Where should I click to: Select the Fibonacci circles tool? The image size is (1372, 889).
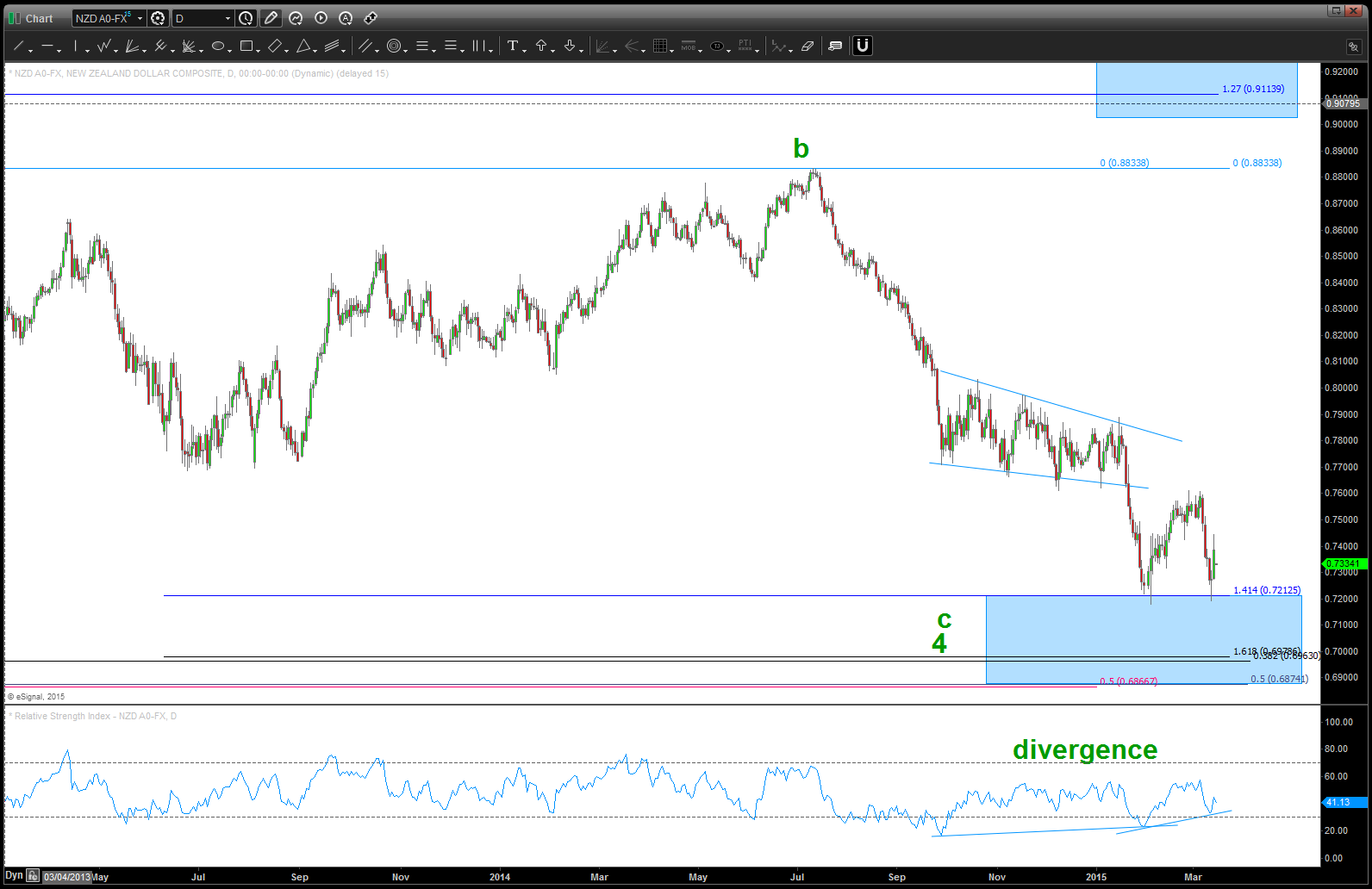tap(394, 47)
